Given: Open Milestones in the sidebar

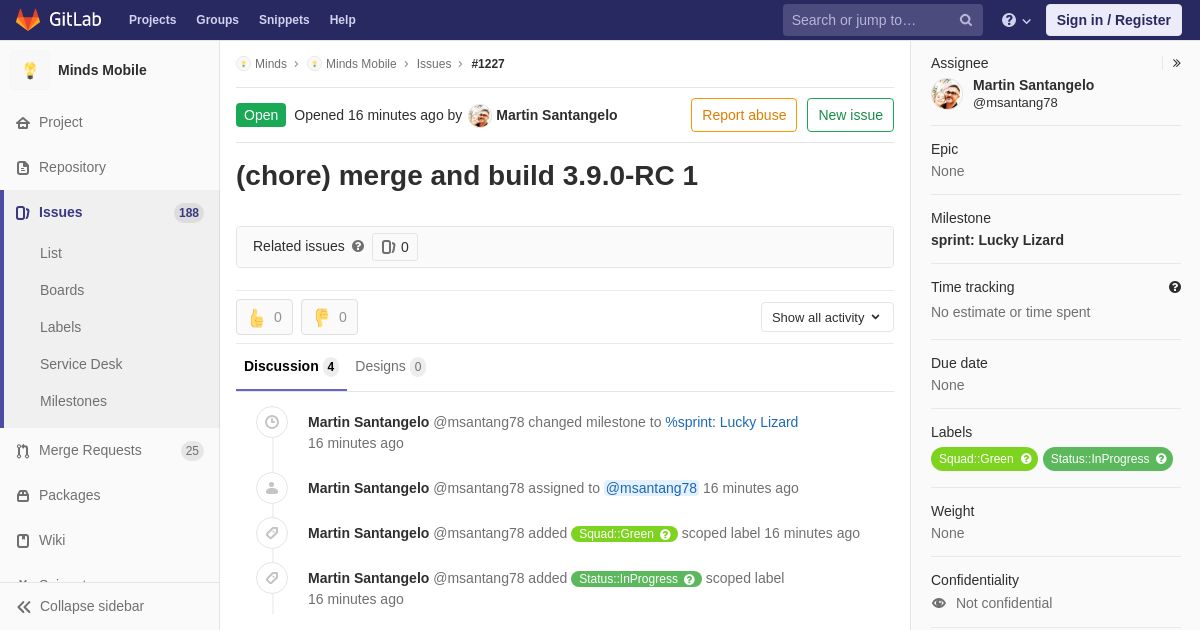Looking at the screenshot, I should click(x=73, y=401).
